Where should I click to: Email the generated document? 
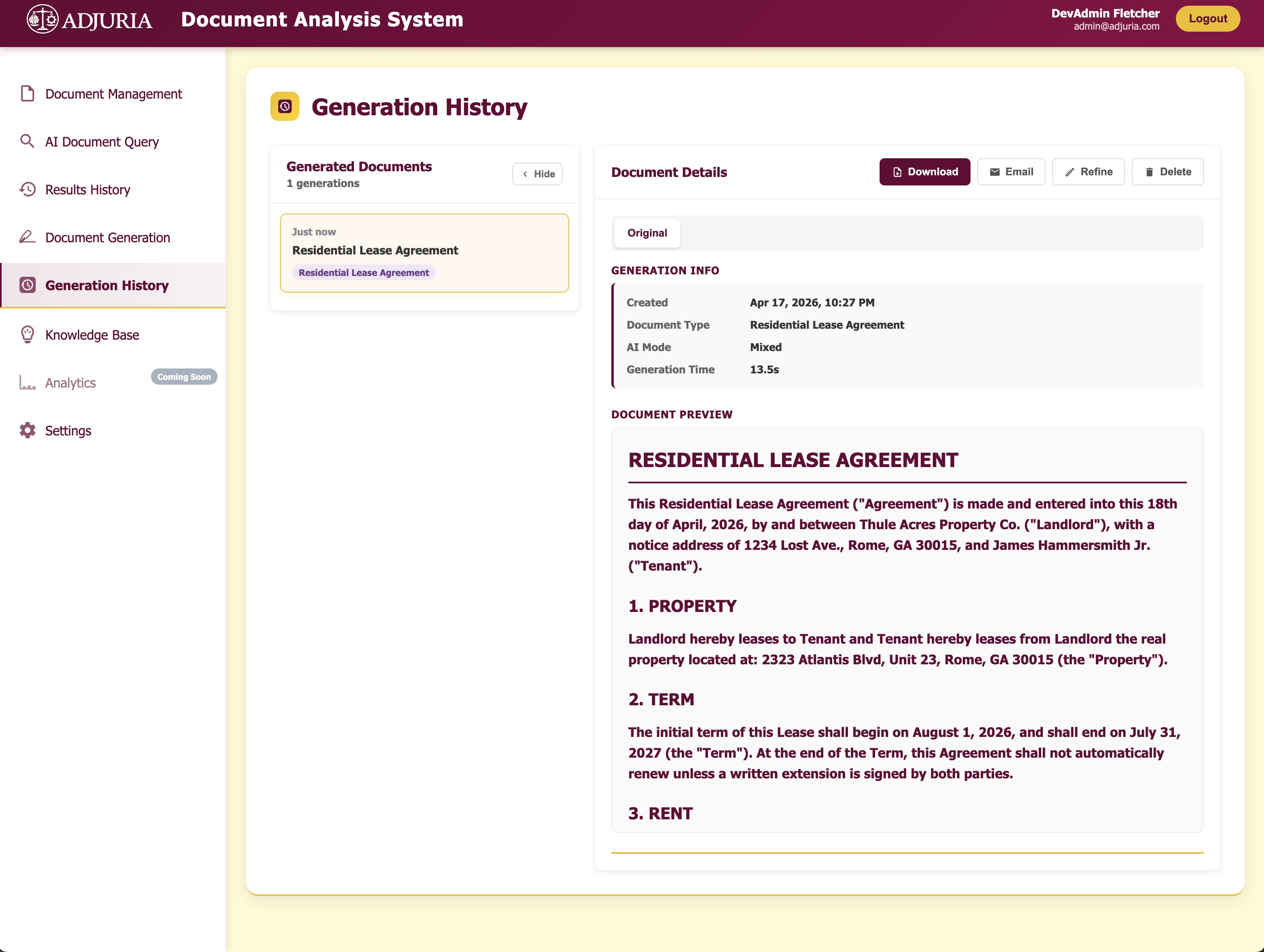[1011, 171]
